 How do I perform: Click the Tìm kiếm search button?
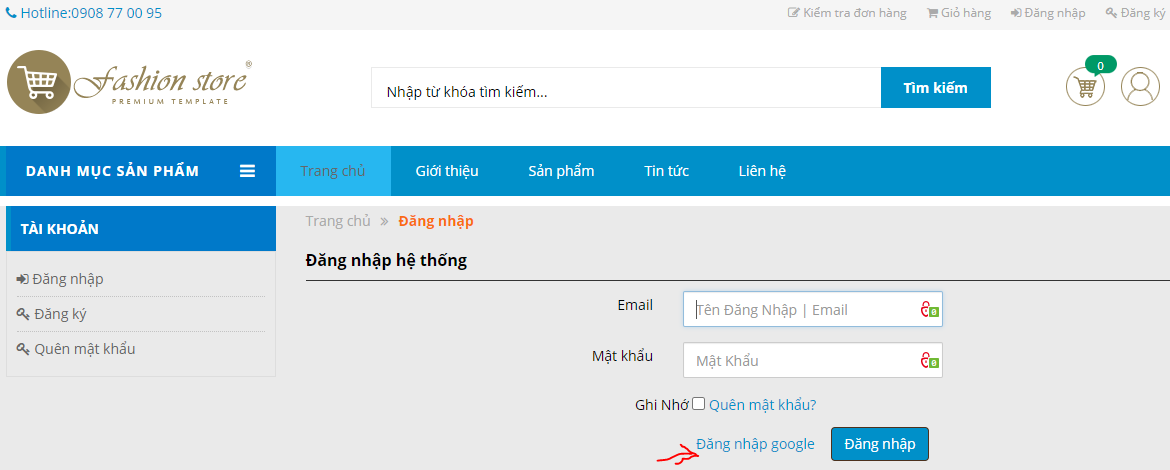point(936,88)
